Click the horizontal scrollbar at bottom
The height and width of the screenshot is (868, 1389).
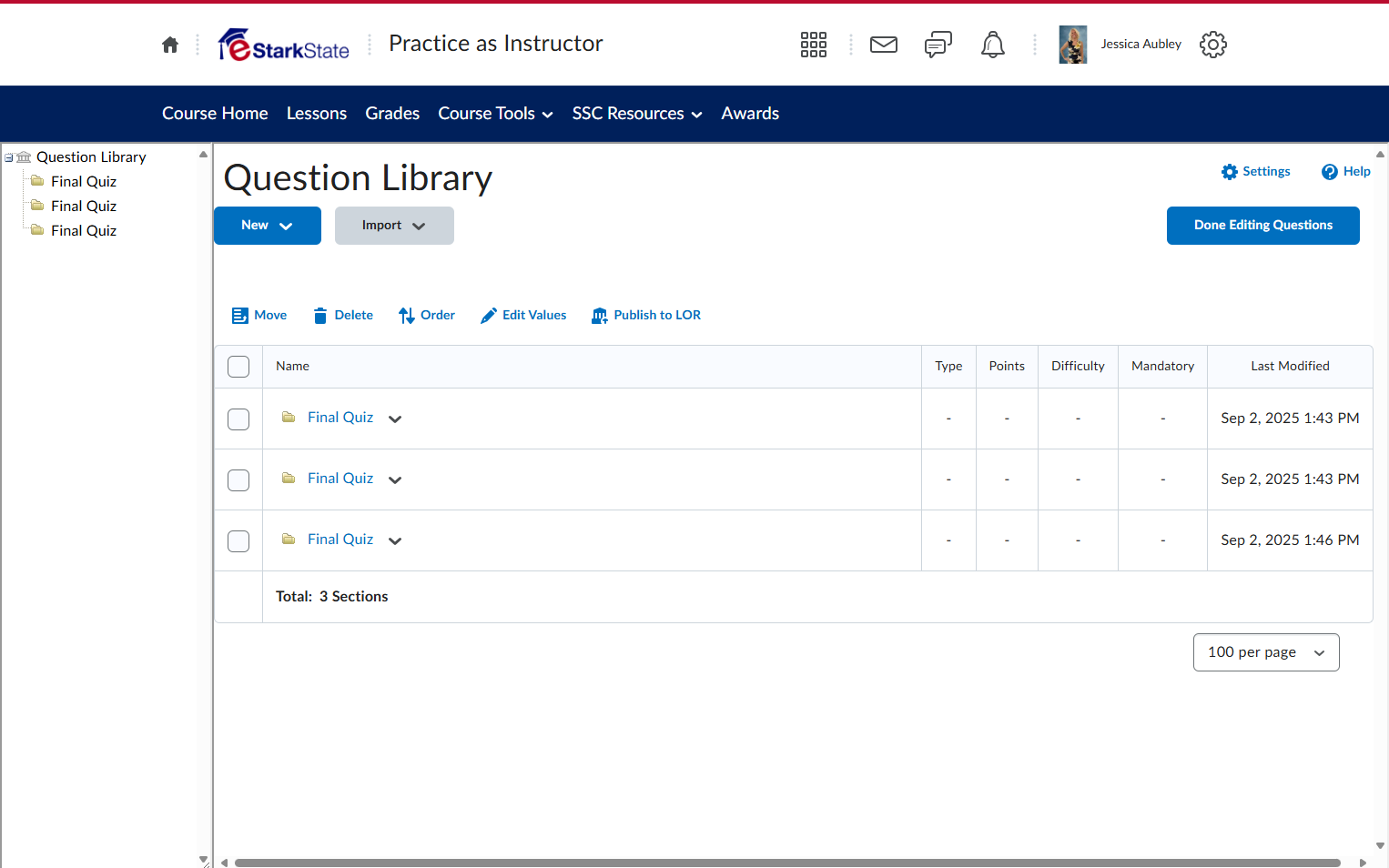787,863
